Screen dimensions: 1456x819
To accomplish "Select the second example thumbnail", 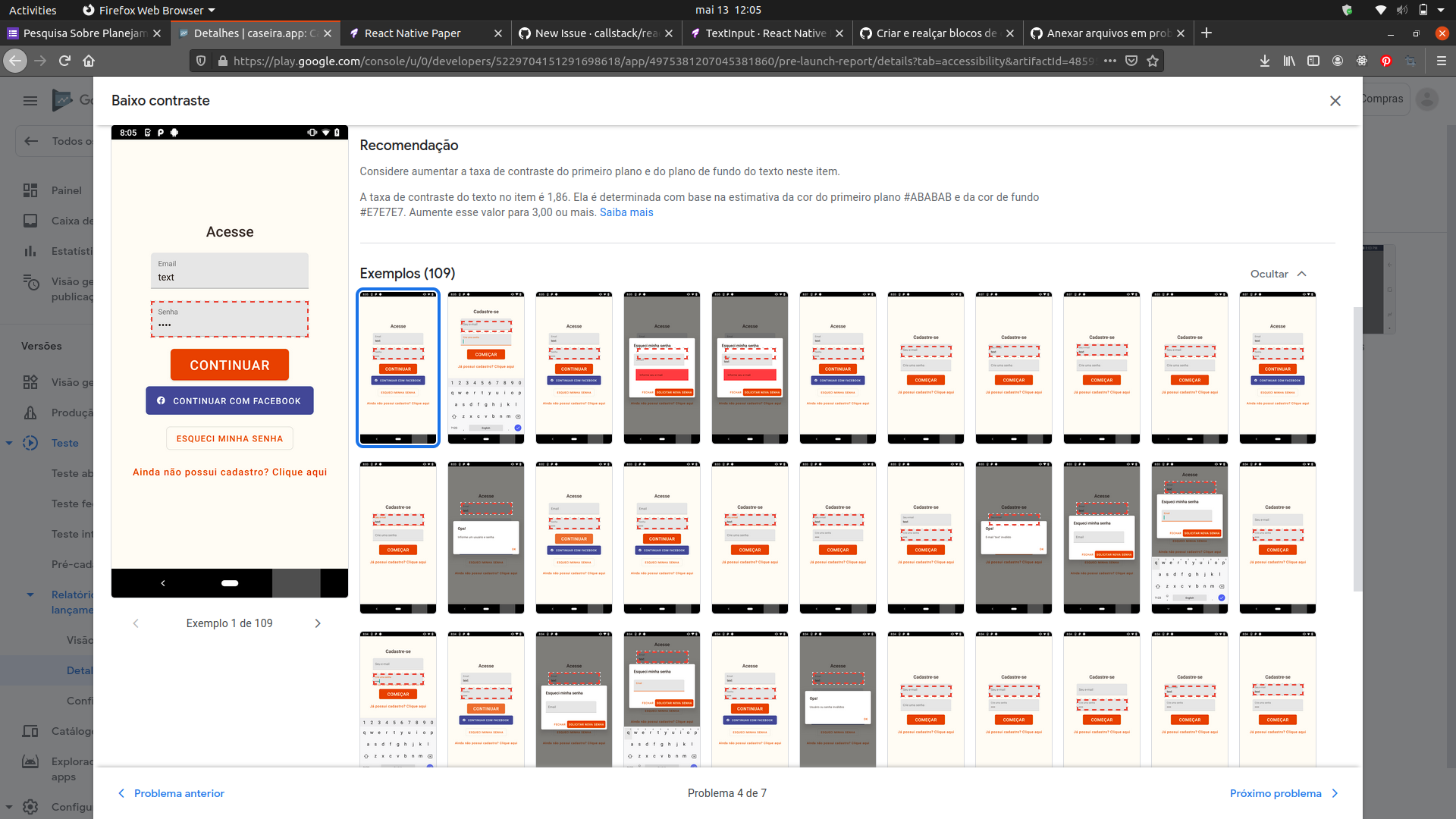I will [485, 367].
